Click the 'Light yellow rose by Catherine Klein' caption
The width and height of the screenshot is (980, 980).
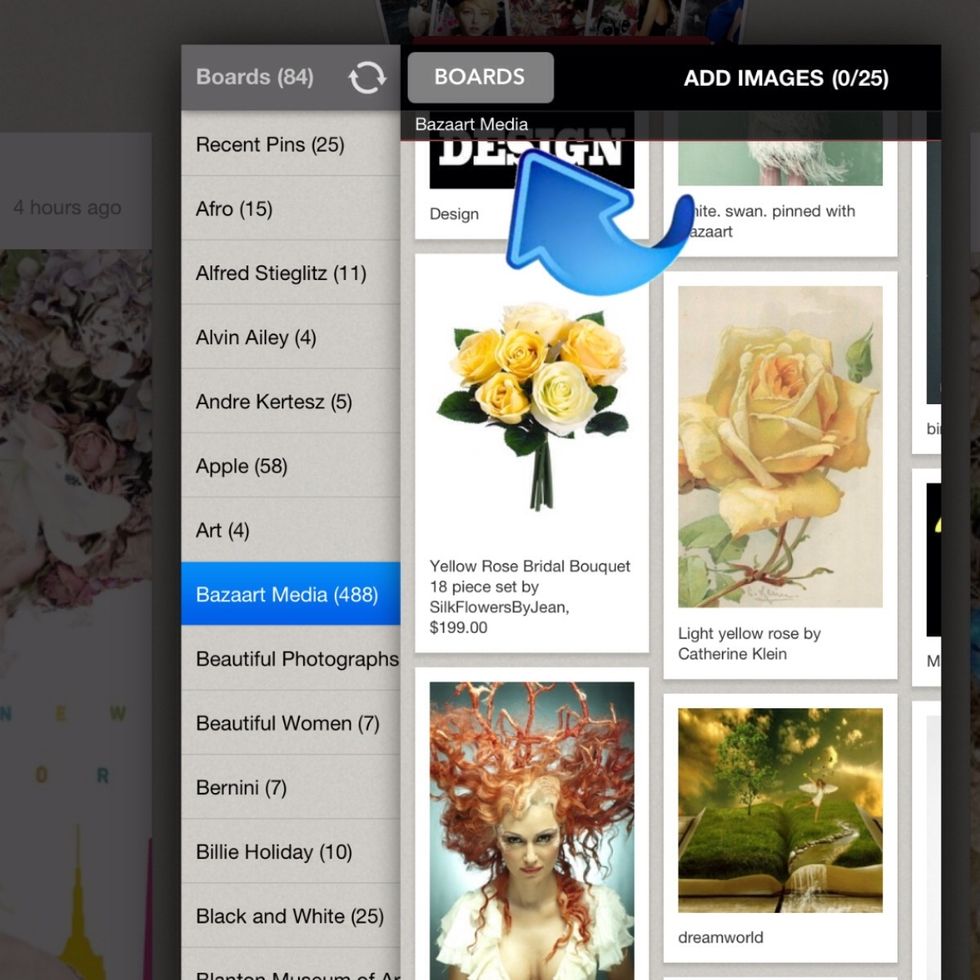[x=749, y=643]
